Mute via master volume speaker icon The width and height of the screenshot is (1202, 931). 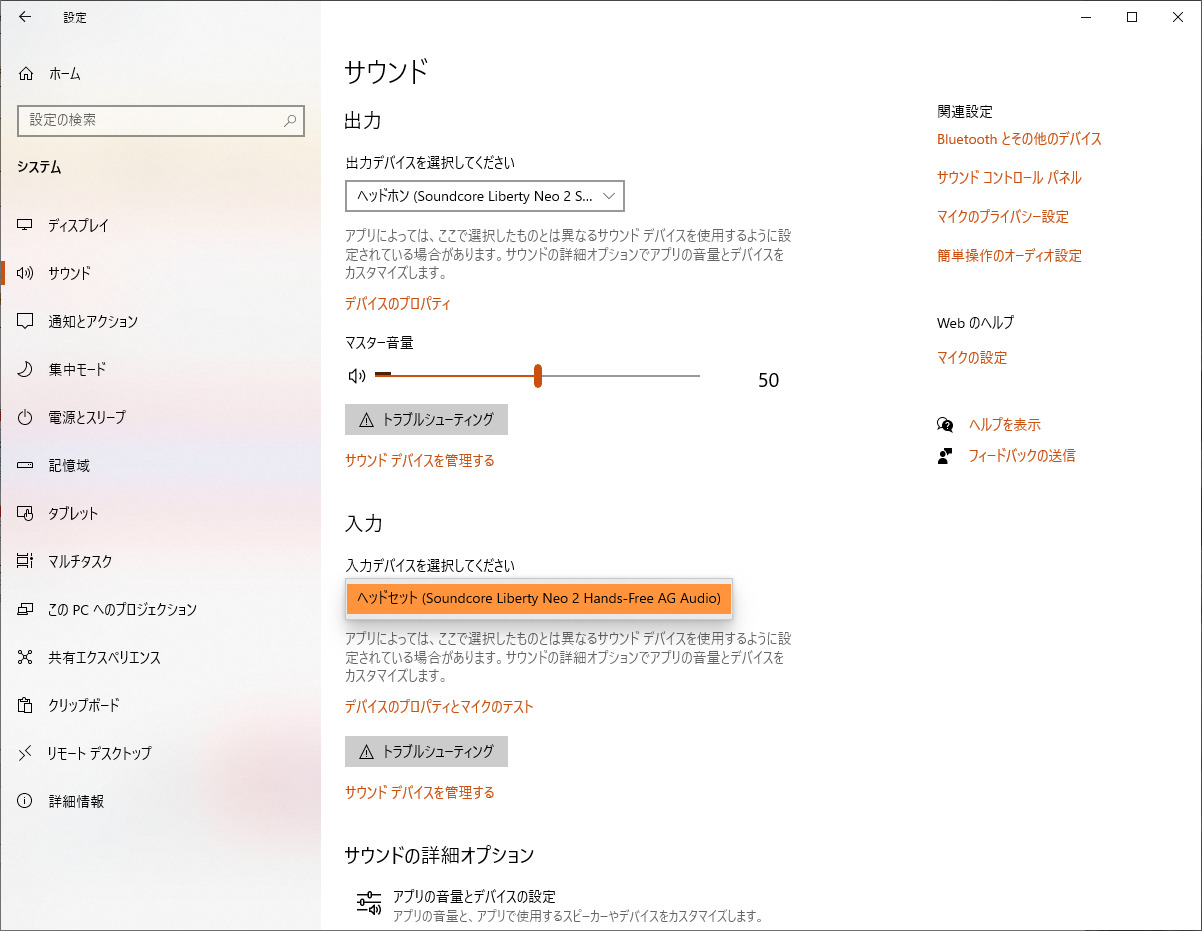coord(356,376)
